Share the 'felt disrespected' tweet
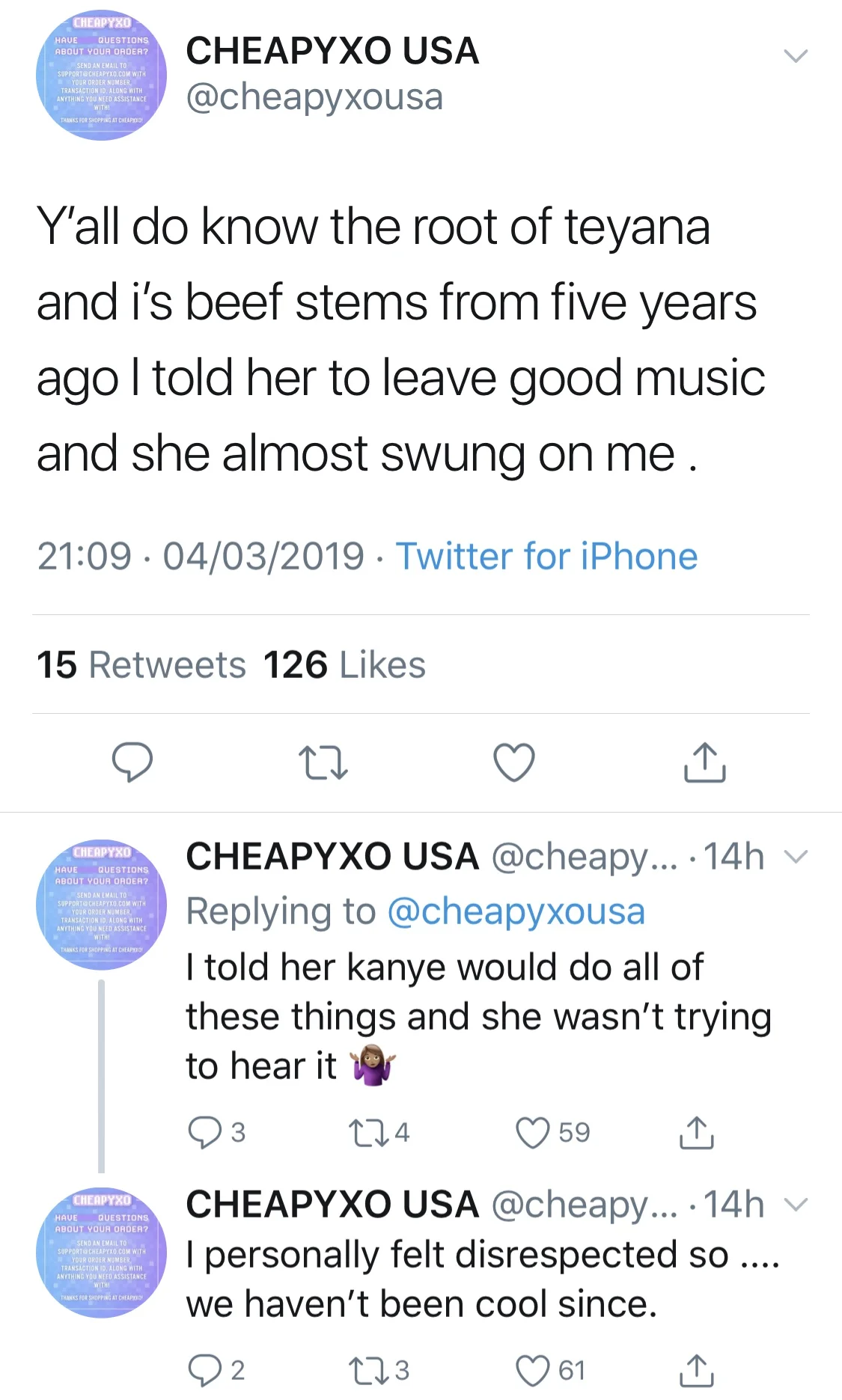 (x=696, y=1370)
